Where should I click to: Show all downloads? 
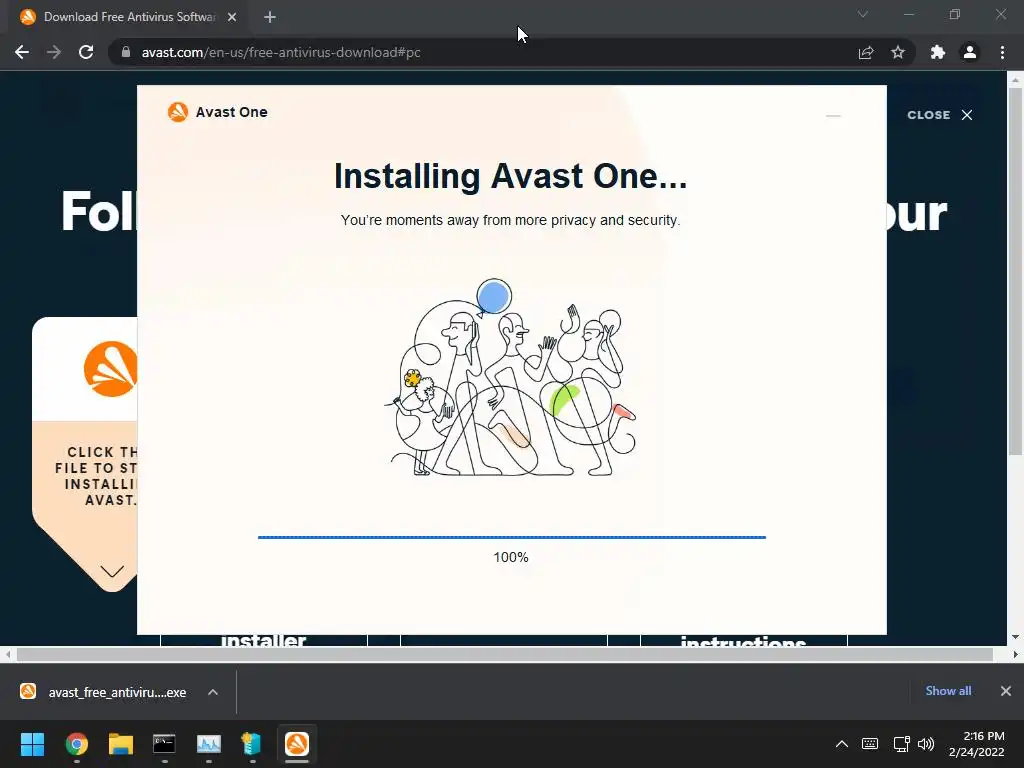pyautogui.click(x=948, y=691)
